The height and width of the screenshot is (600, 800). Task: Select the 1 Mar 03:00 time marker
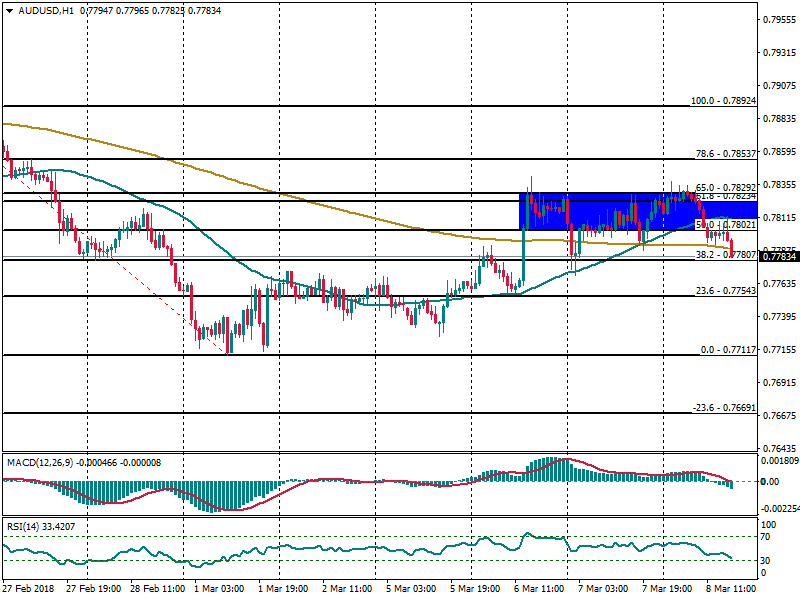[x=220, y=589]
